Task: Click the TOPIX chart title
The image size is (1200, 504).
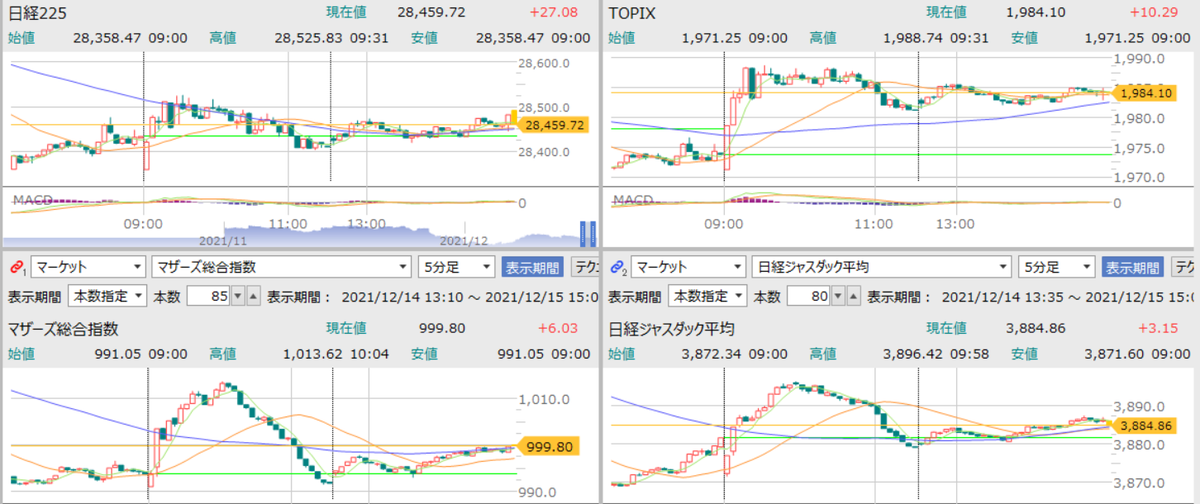Action: [x=632, y=13]
